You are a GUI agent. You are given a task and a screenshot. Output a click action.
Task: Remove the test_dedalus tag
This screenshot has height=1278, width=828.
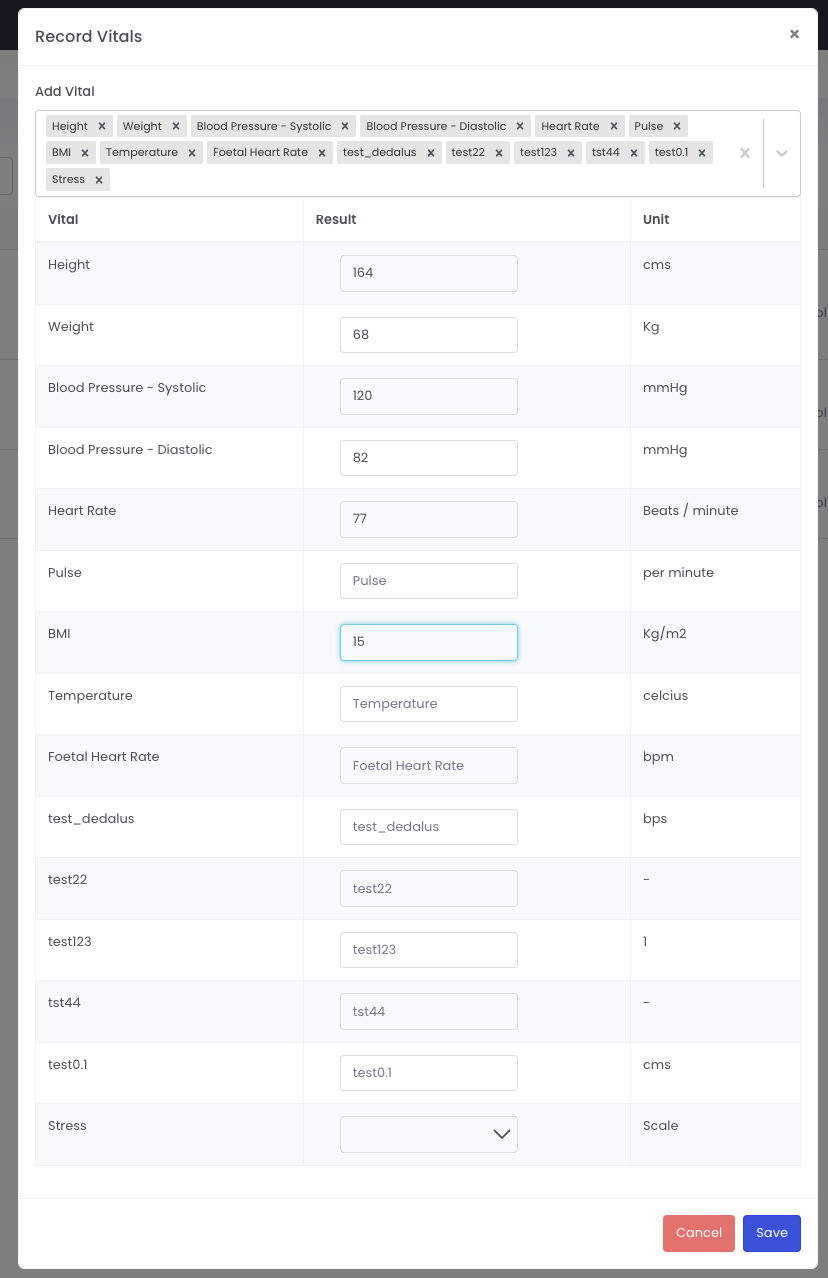pos(431,153)
